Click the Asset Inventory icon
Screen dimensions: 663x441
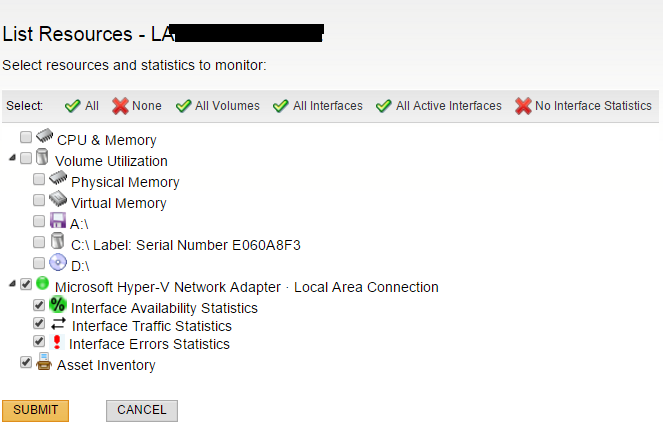pos(44,364)
